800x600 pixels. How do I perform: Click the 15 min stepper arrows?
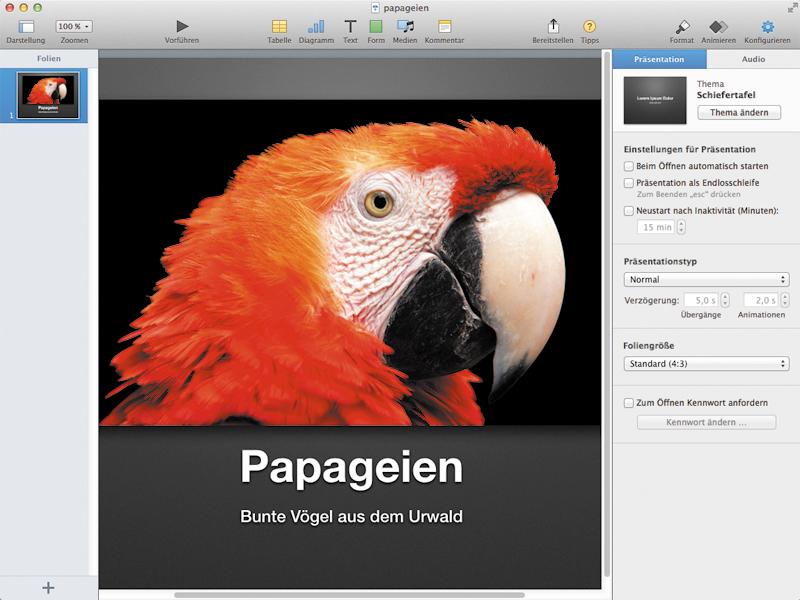click(681, 227)
